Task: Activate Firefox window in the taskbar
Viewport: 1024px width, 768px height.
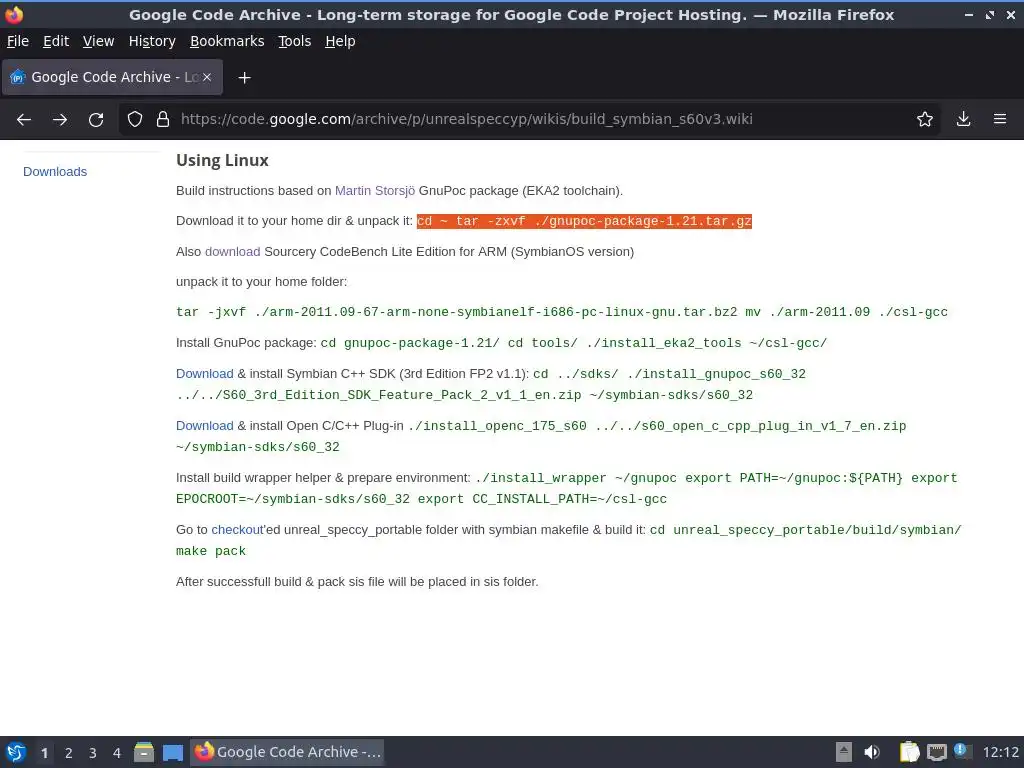Action: (287, 752)
